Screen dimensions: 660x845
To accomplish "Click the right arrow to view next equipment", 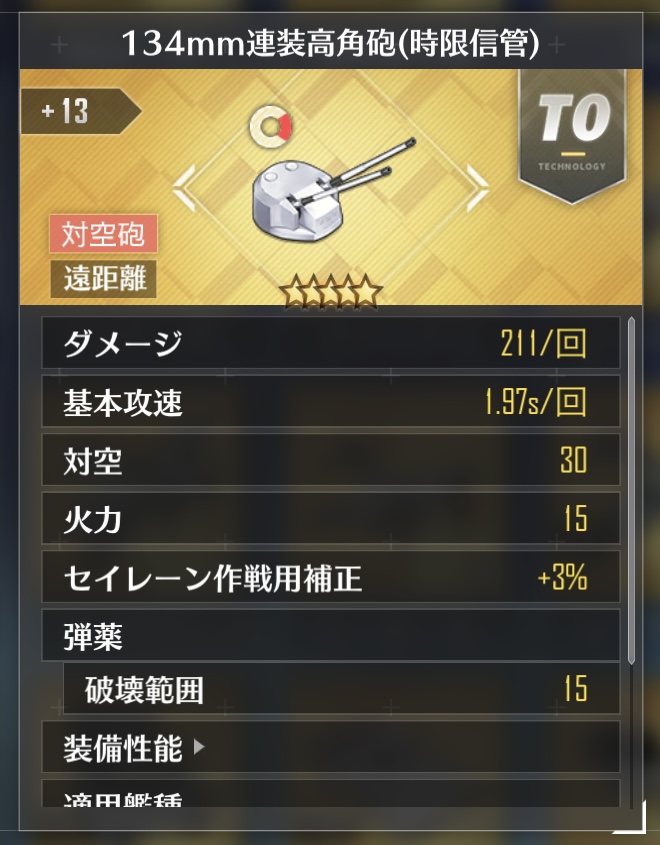I will tap(477, 188).
